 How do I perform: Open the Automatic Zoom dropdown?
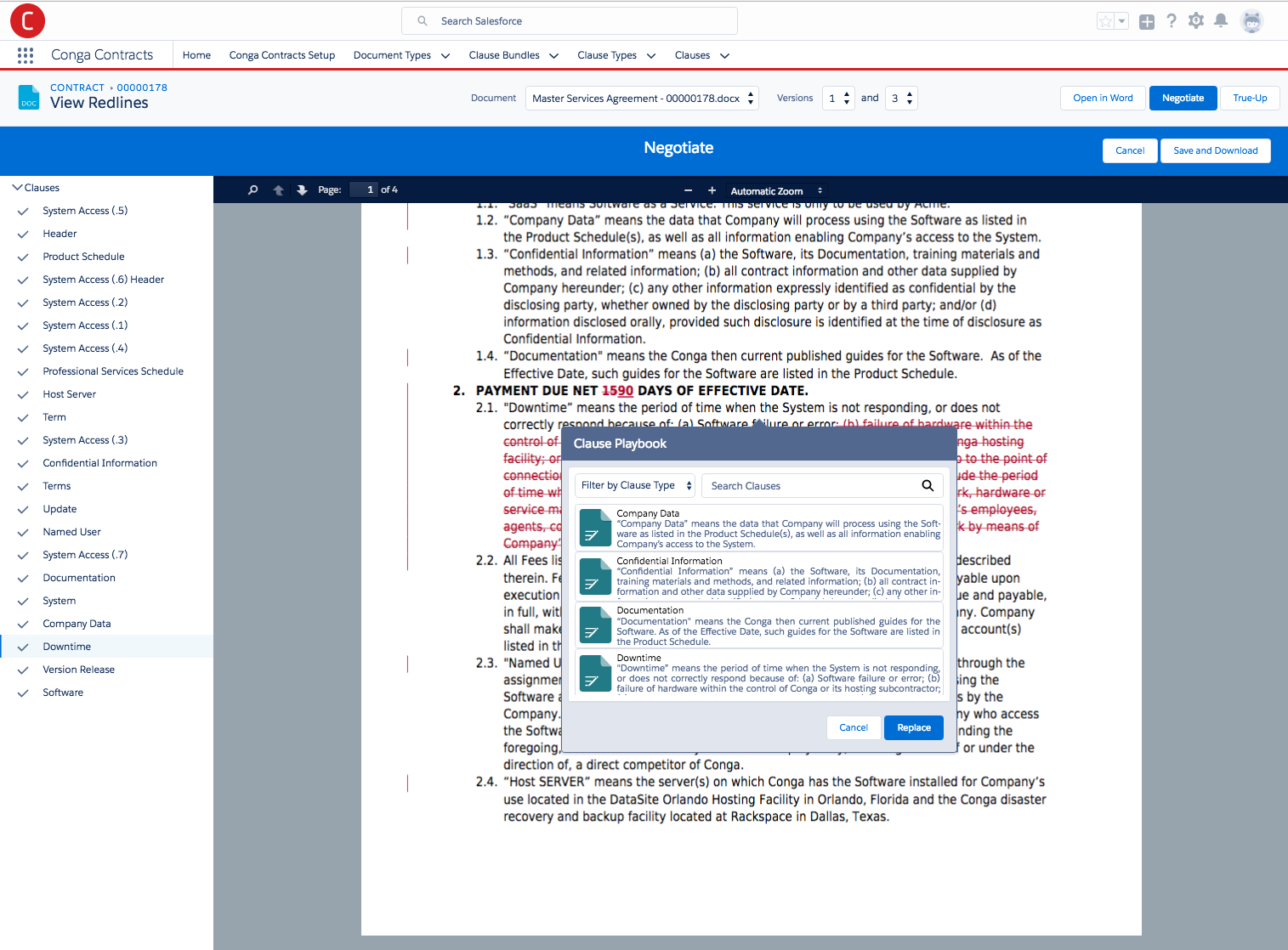tap(776, 191)
